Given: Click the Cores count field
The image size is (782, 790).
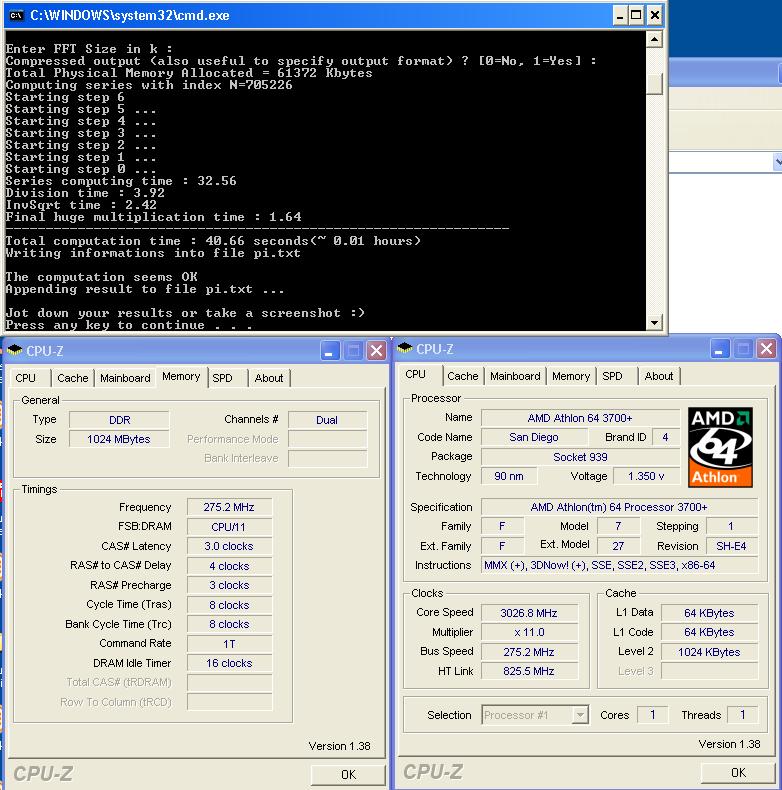Looking at the screenshot, I should (x=653, y=715).
